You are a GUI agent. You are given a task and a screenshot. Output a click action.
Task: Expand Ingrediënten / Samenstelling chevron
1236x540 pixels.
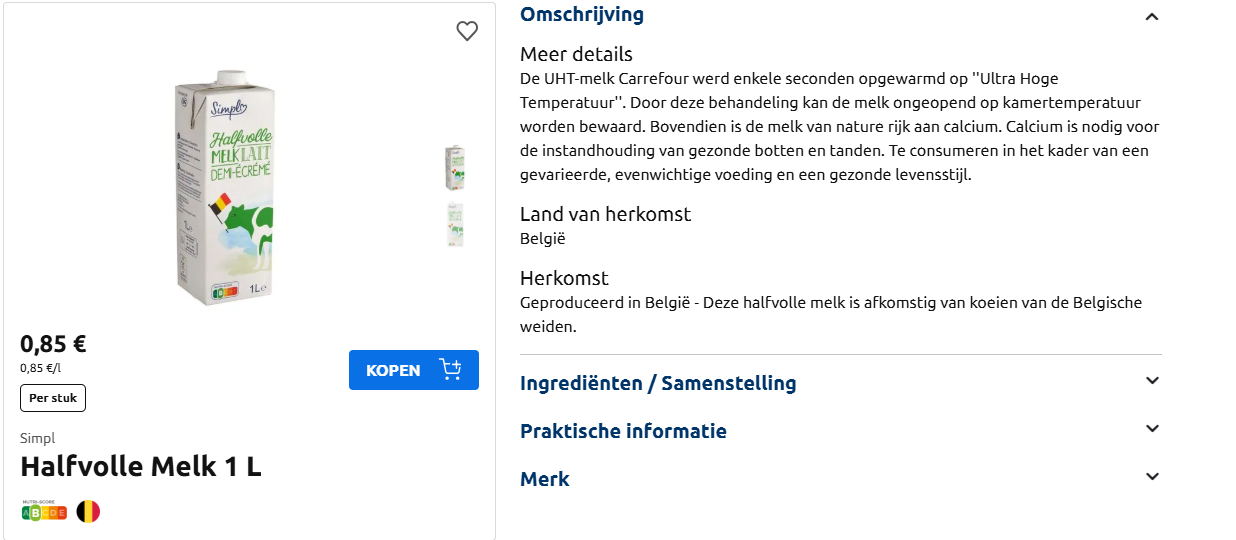tap(1152, 381)
